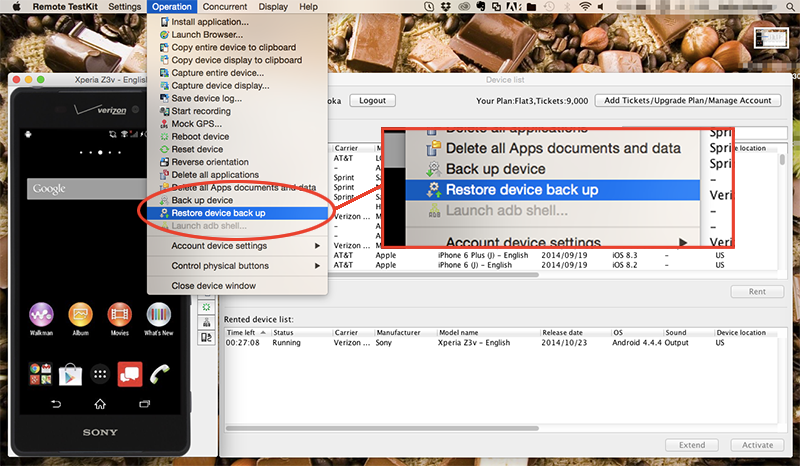This screenshot has width=800, height=466.
Task: Open the Concurrent menu
Action: pyautogui.click(x=224, y=7)
